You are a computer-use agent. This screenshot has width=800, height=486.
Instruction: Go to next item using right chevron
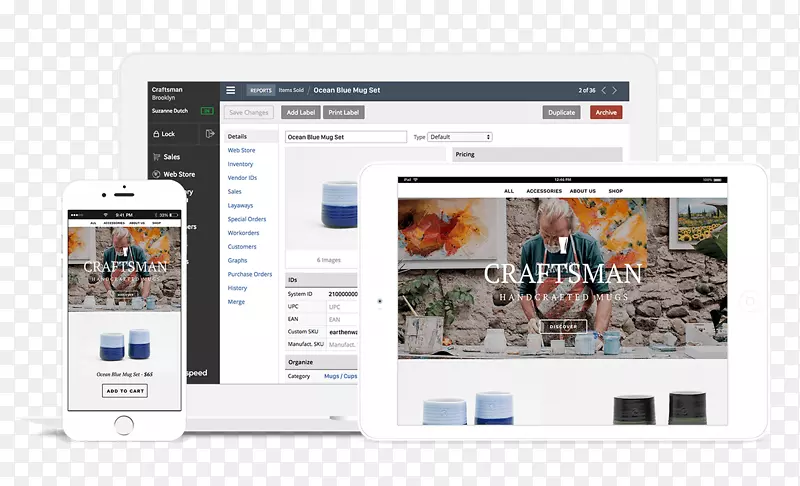(615, 90)
